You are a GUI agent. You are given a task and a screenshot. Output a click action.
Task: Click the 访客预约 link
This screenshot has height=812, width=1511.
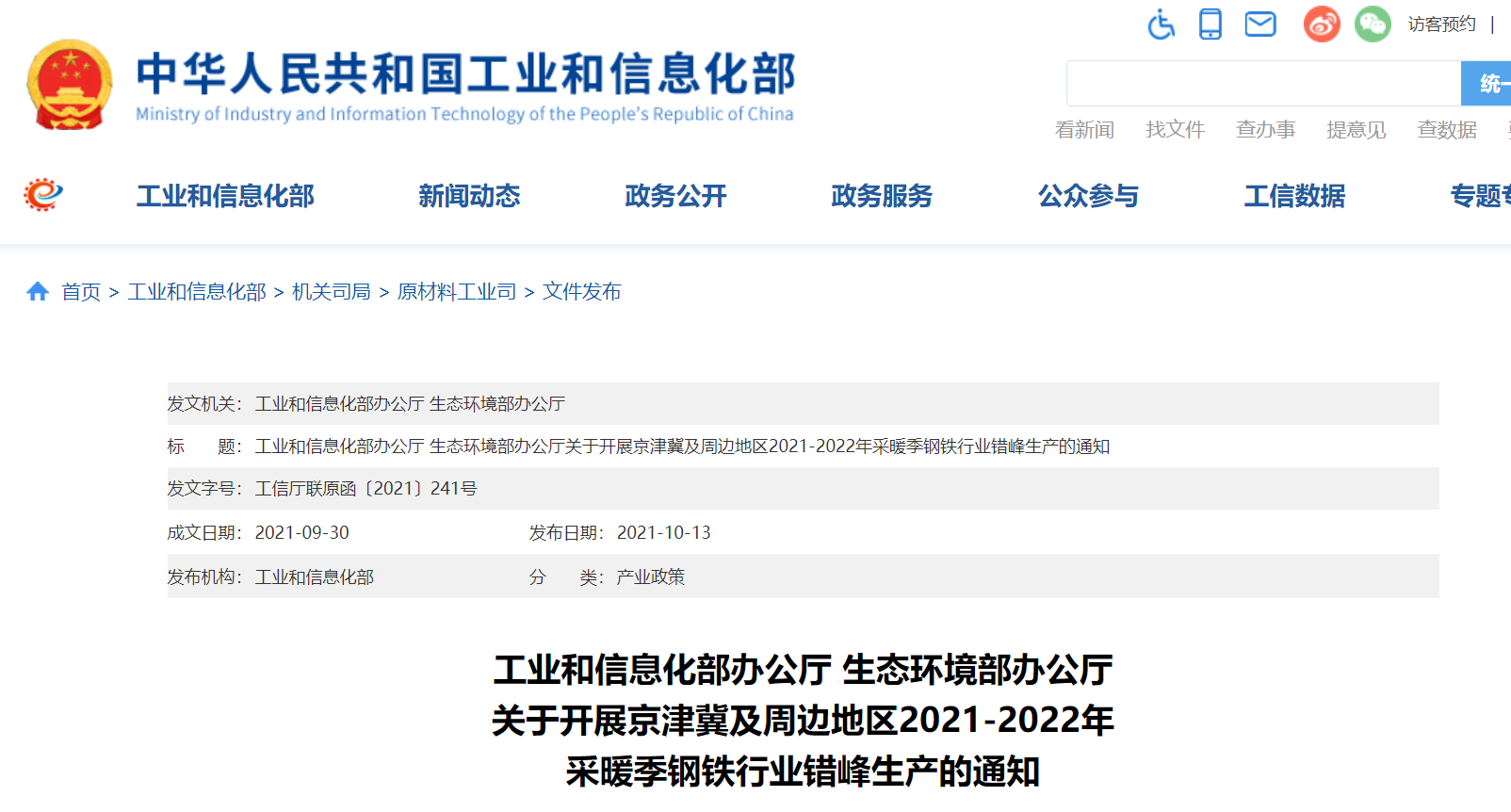pyautogui.click(x=1441, y=24)
